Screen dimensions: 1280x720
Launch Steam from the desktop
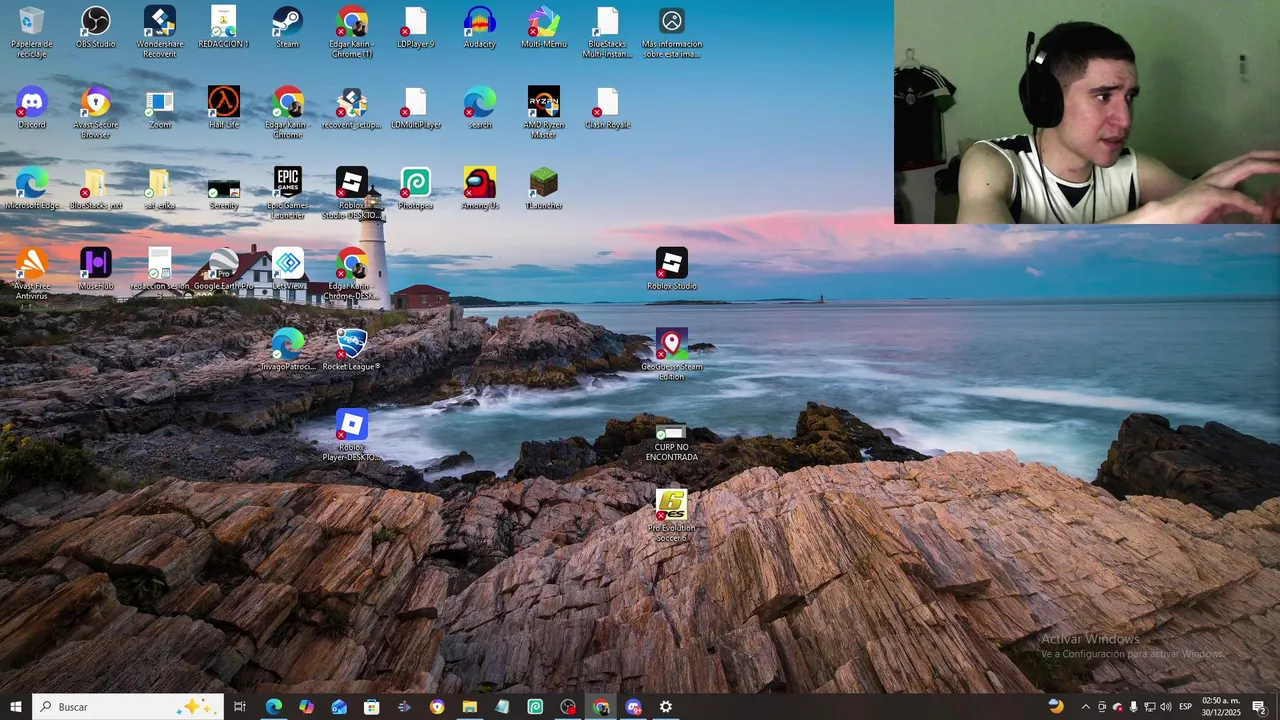[x=288, y=27]
